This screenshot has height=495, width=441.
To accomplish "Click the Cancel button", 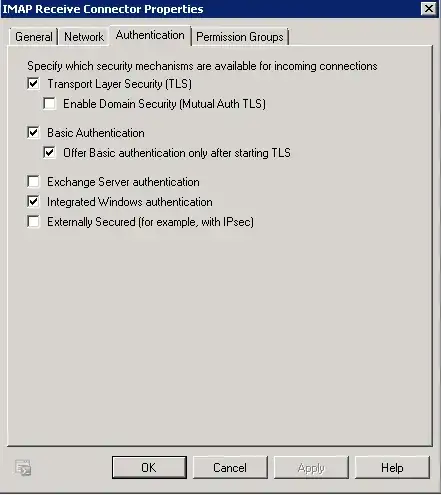I will point(230,467).
